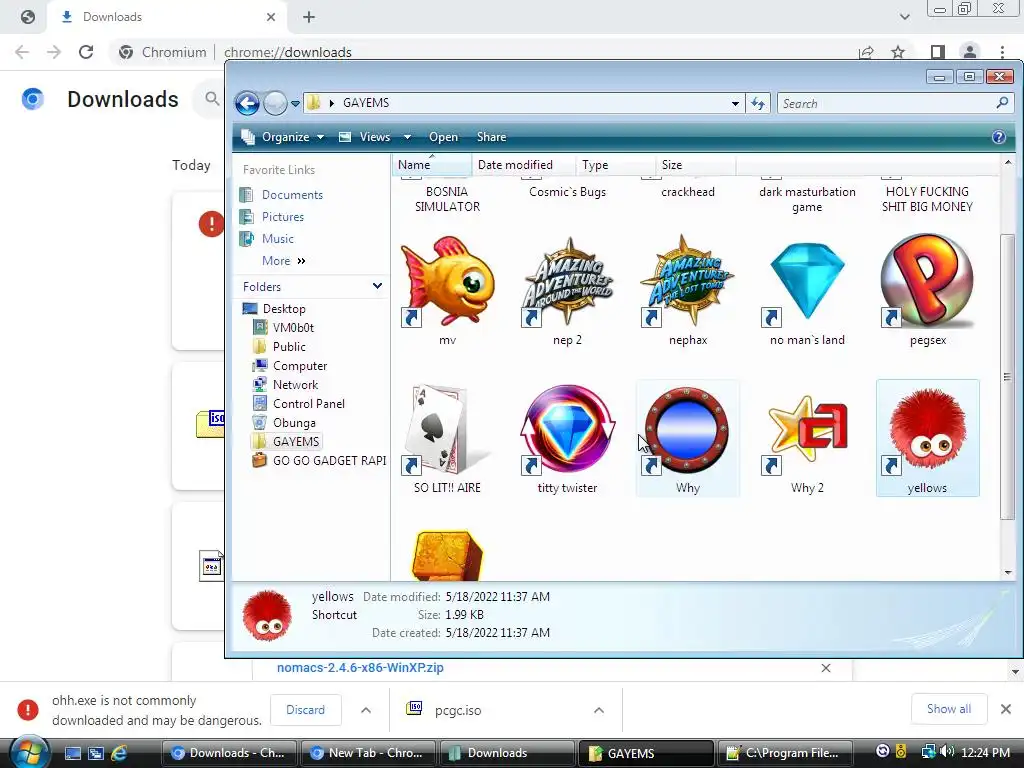Image resolution: width=1024 pixels, height=768 pixels.
Task: Select the pegsex Peggle icon
Action: 927,281
